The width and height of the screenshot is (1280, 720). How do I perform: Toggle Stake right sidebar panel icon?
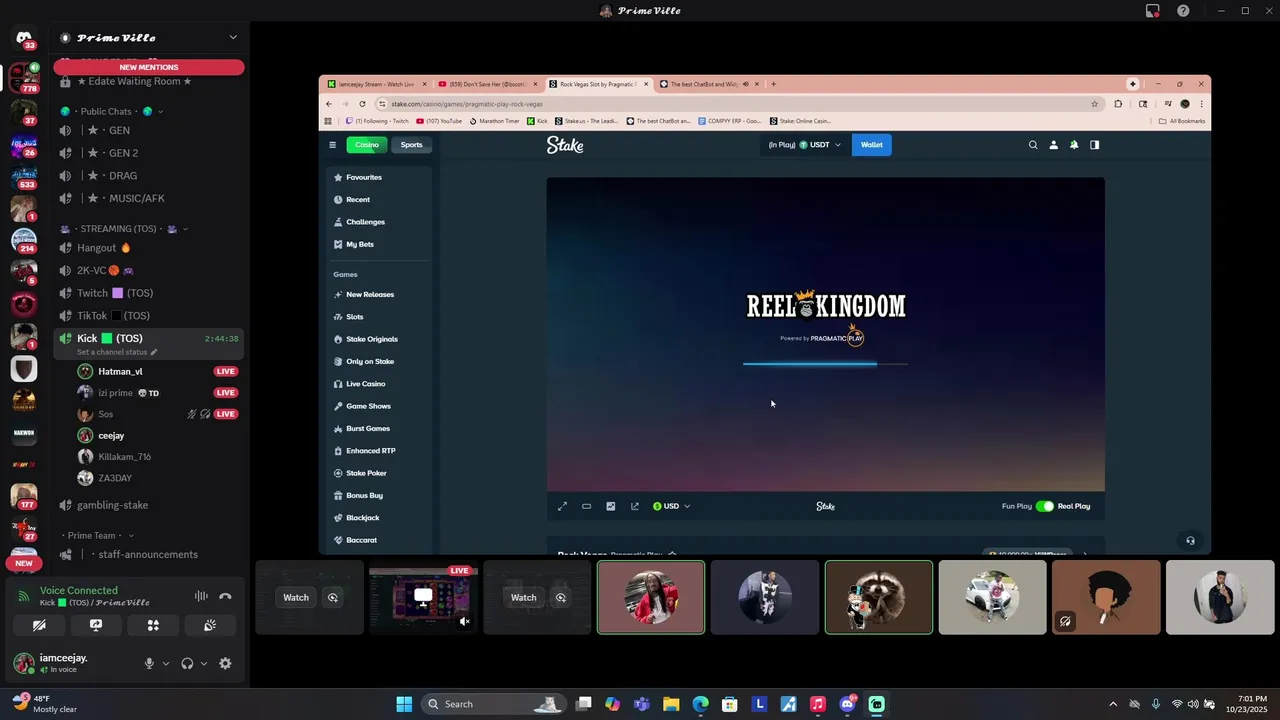[1094, 145]
